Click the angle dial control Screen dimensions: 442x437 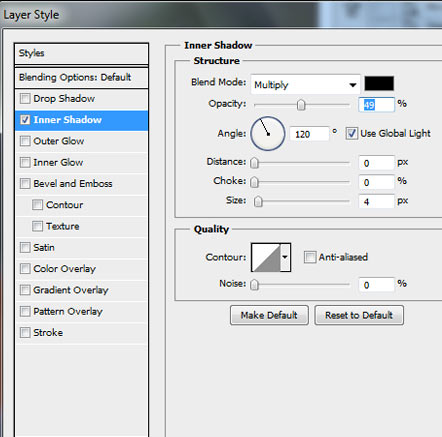[268, 133]
